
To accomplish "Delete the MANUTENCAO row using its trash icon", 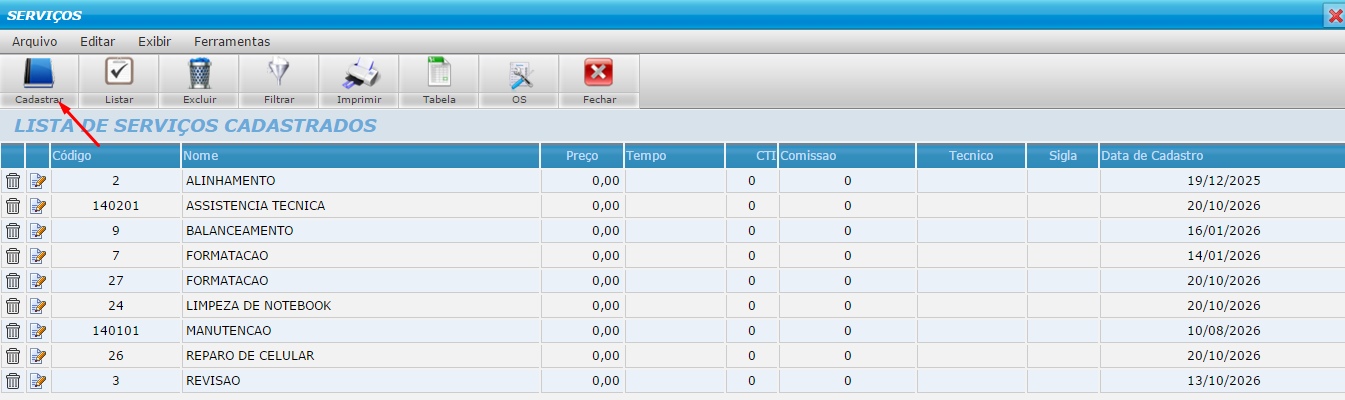I will click(13, 331).
